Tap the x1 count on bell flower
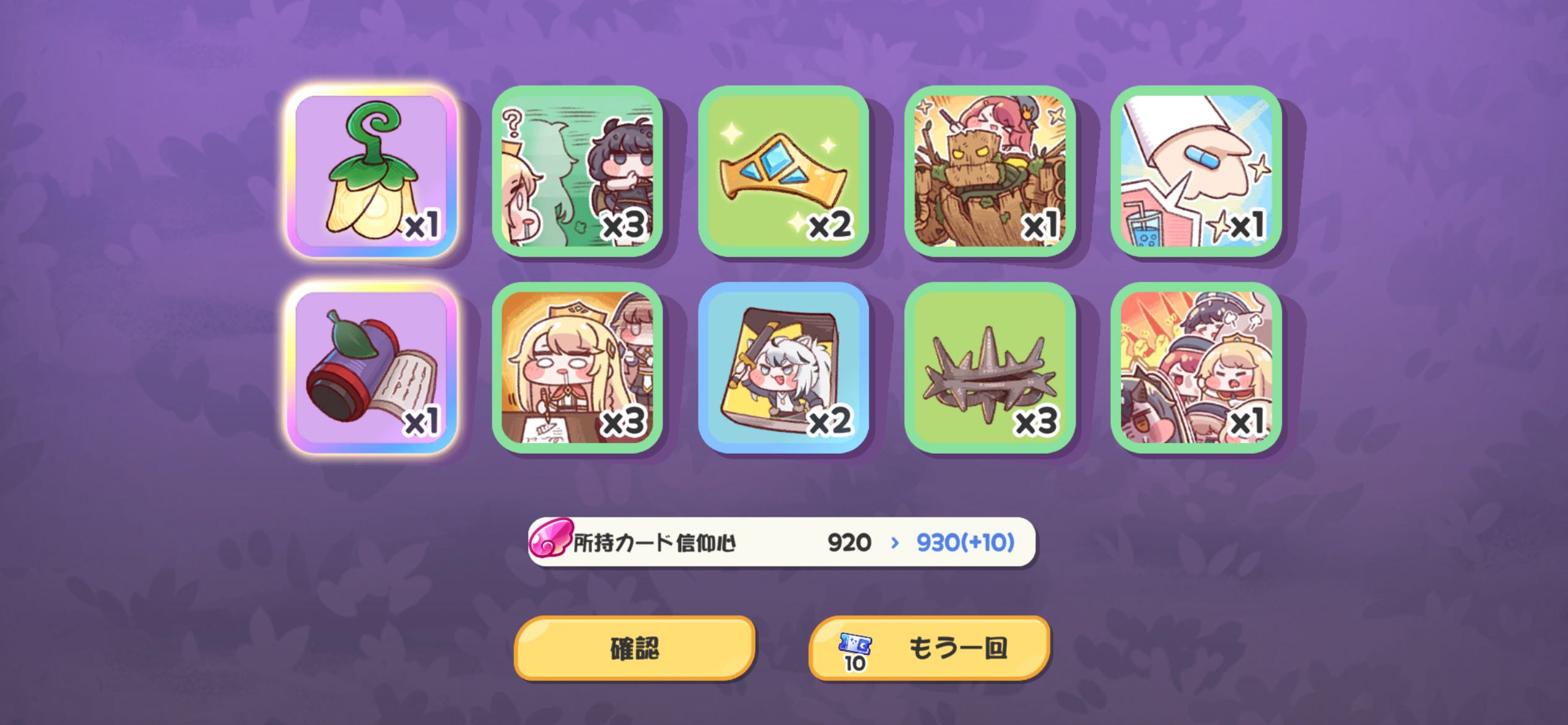 (x=422, y=226)
